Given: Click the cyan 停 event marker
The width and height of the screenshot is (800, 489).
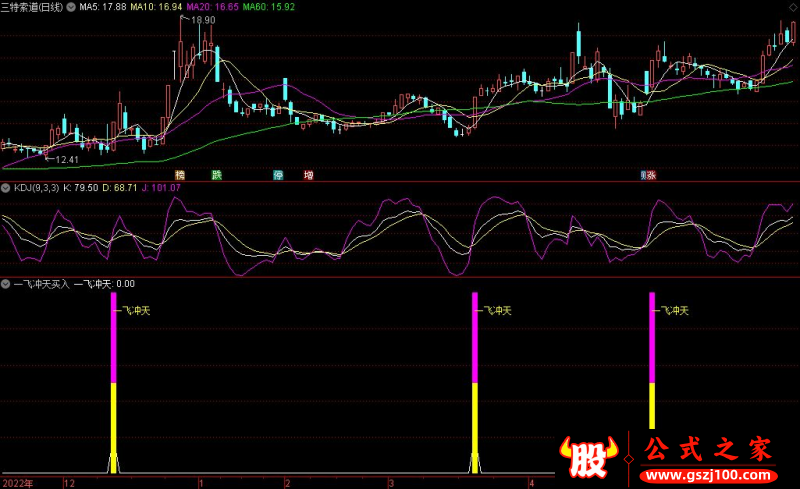Looking at the screenshot, I should point(278,175).
